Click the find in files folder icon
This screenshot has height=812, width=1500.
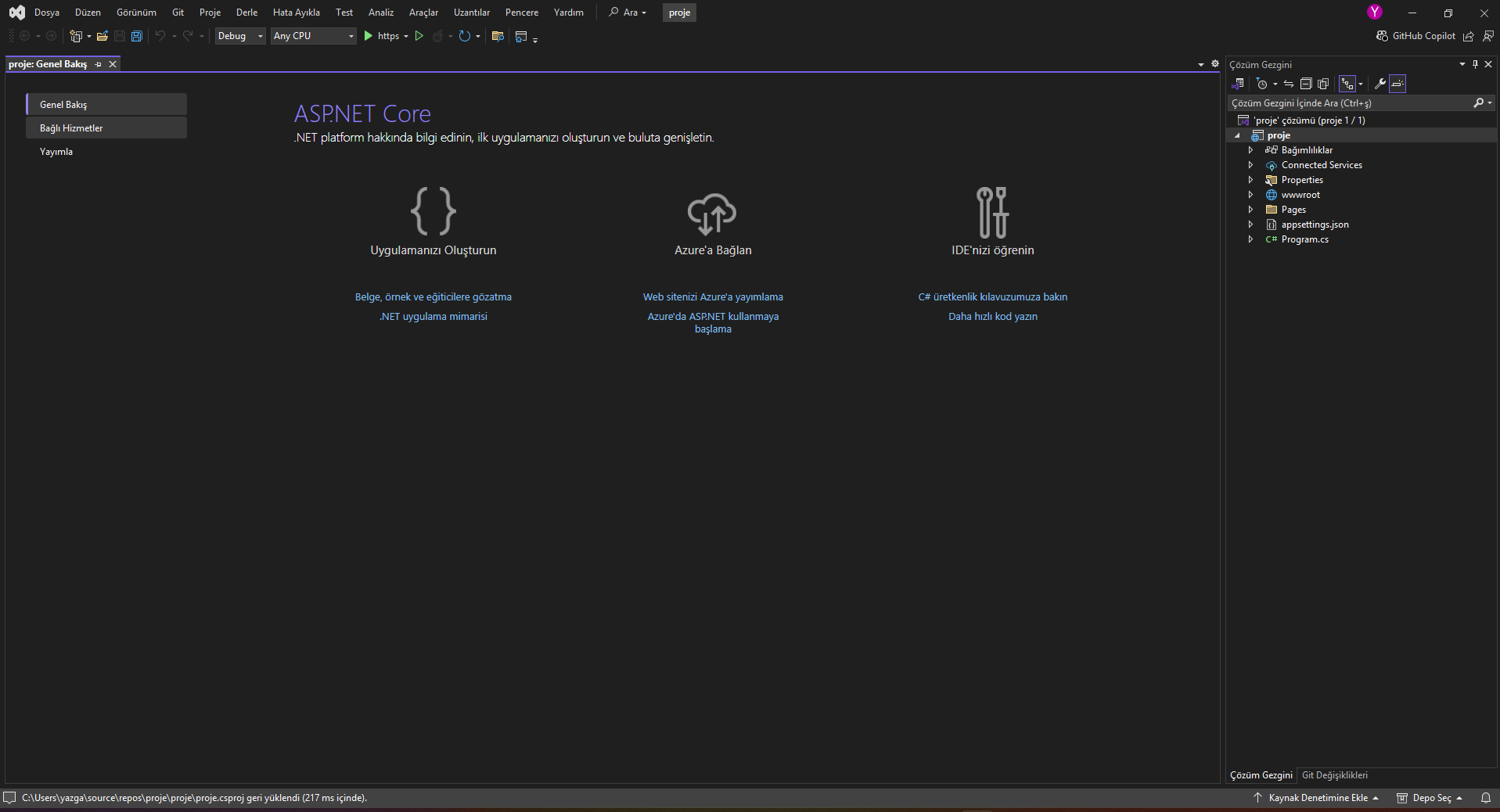tap(498, 36)
